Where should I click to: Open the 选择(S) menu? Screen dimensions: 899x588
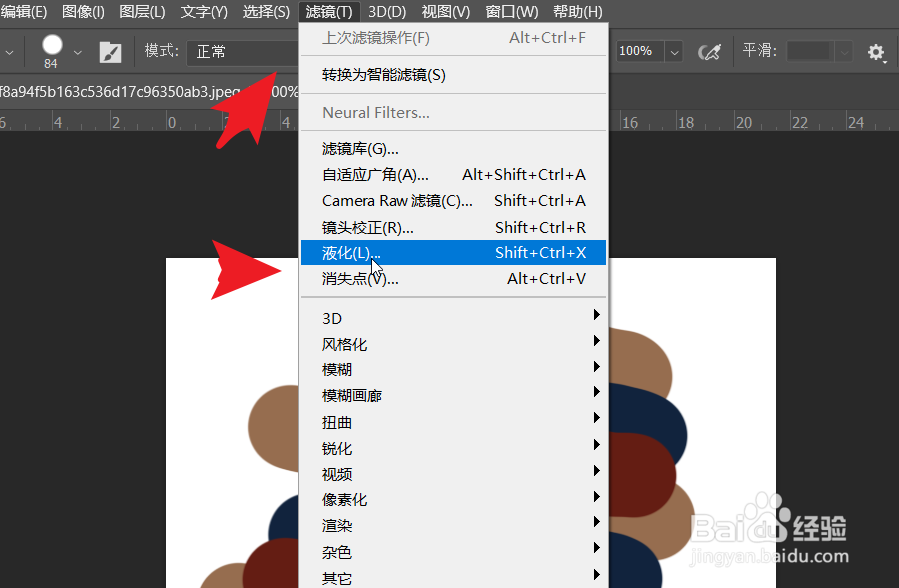point(266,11)
